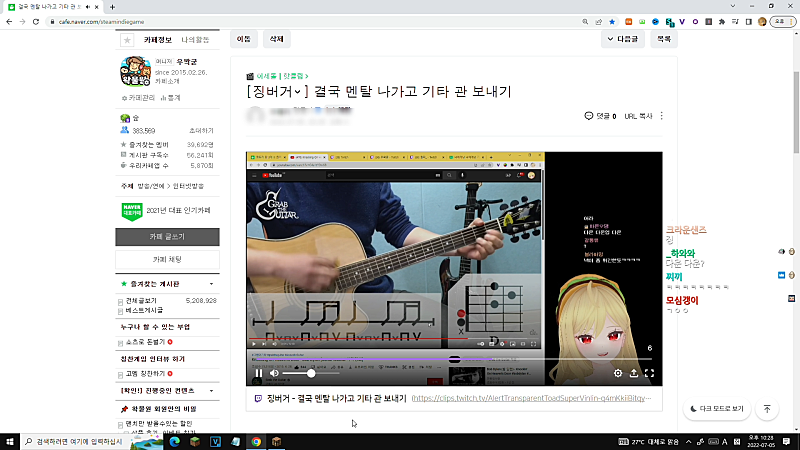
Task: Open Microsoft Edge from taskbar
Action: click(174, 442)
